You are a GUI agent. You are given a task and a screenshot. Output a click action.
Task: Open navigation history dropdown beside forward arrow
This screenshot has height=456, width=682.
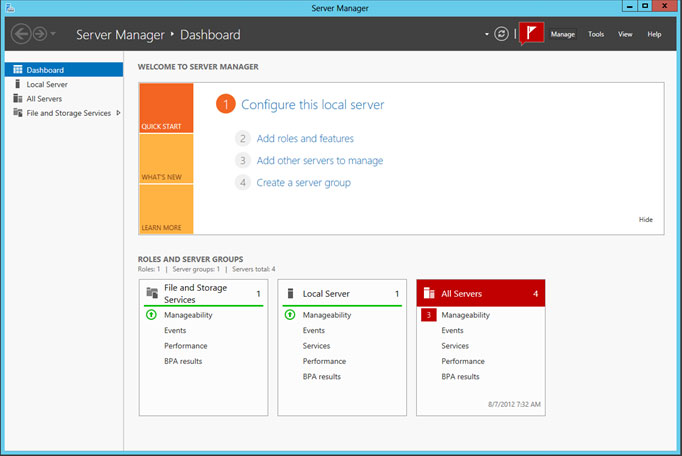(53, 34)
